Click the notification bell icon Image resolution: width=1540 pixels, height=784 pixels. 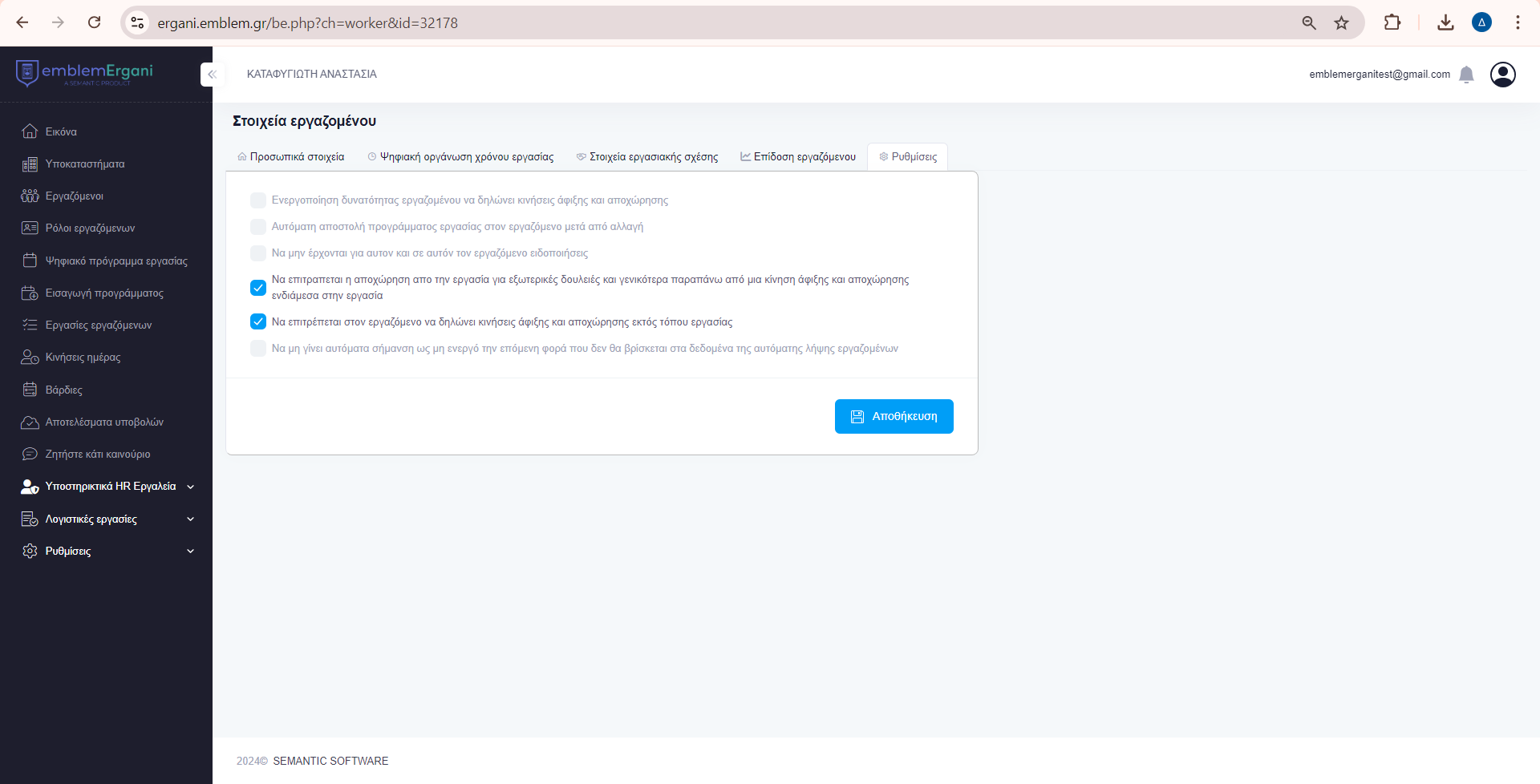(x=1466, y=75)
